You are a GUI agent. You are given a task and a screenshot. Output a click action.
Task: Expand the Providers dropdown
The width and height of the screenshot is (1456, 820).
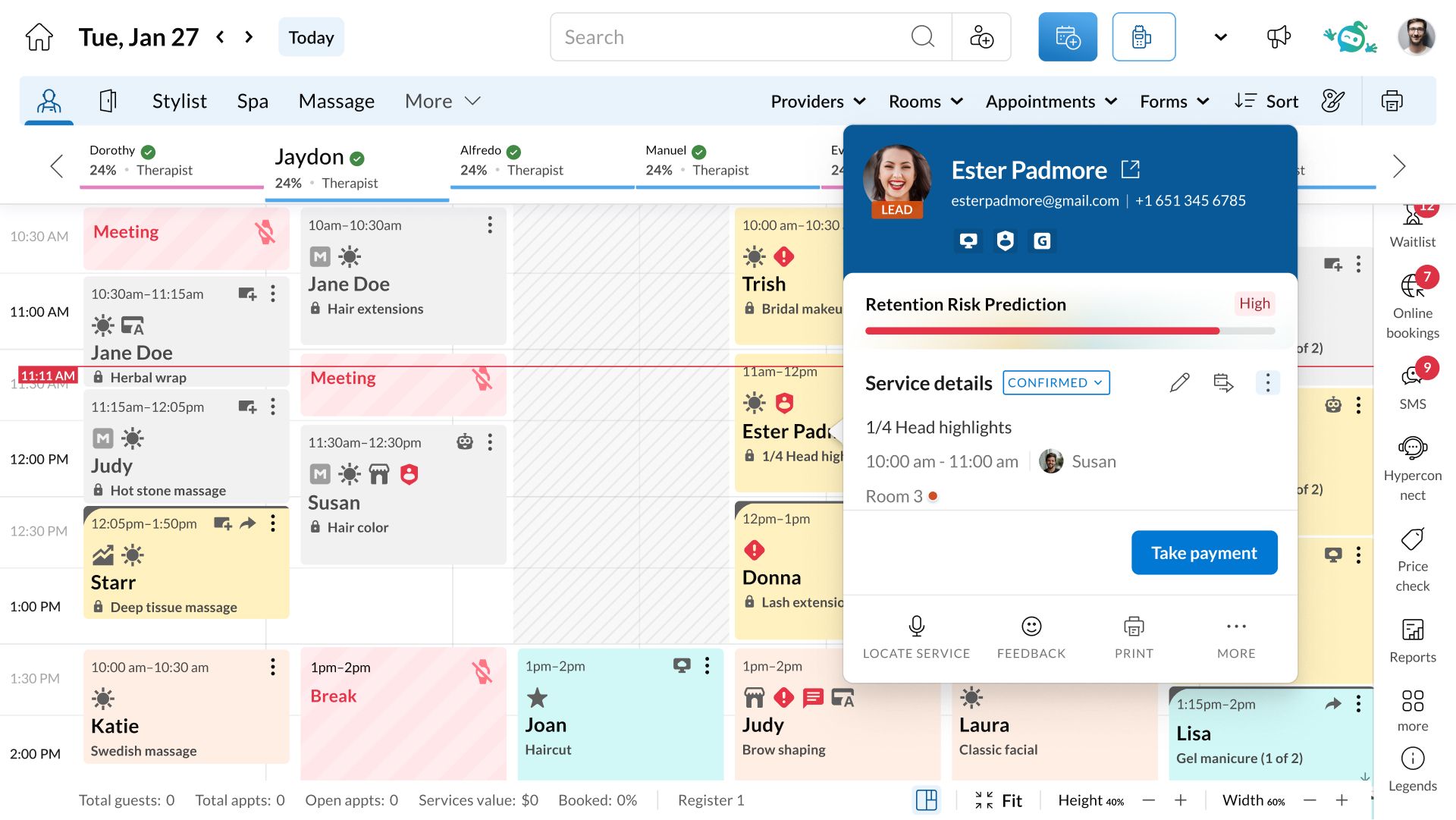[817, 102]
